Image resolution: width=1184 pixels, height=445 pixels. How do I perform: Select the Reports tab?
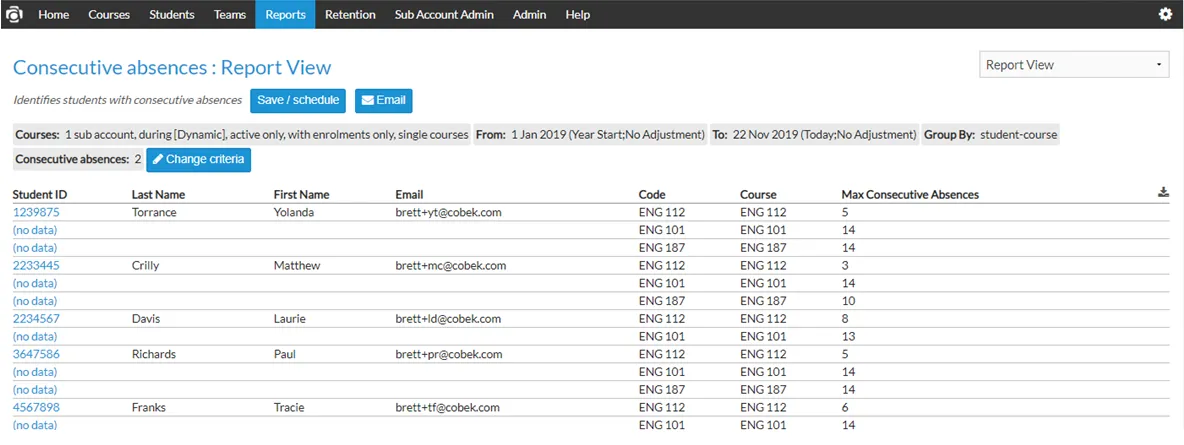click(x=285, y=14)
